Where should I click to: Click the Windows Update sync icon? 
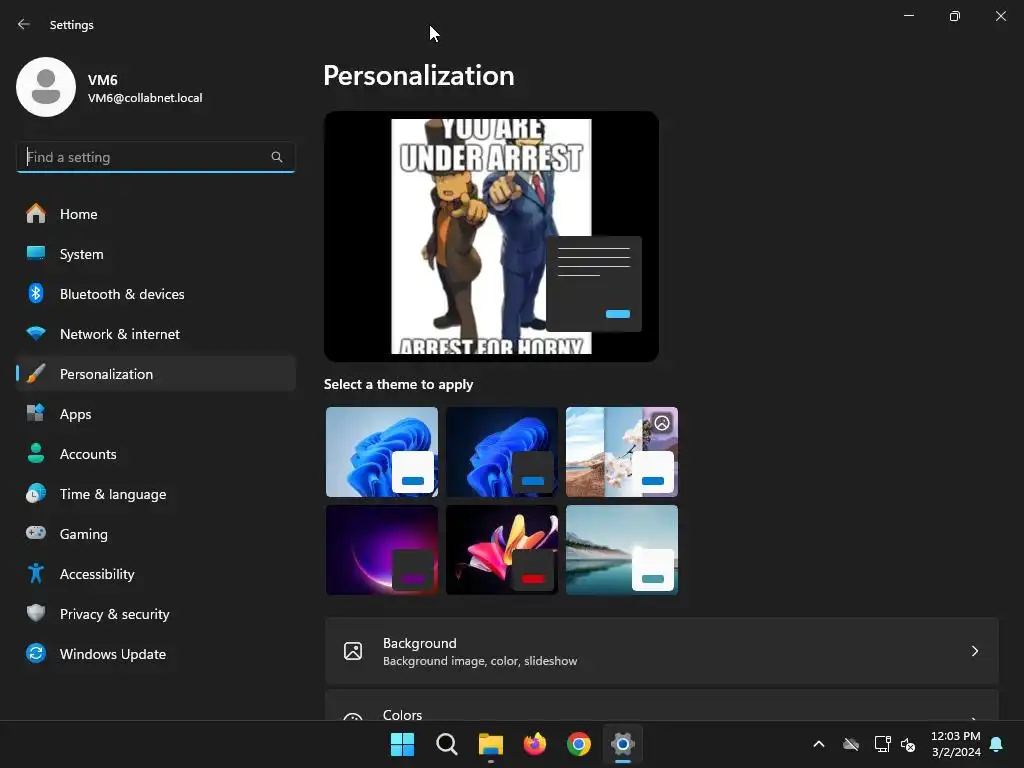click(36, 653)
